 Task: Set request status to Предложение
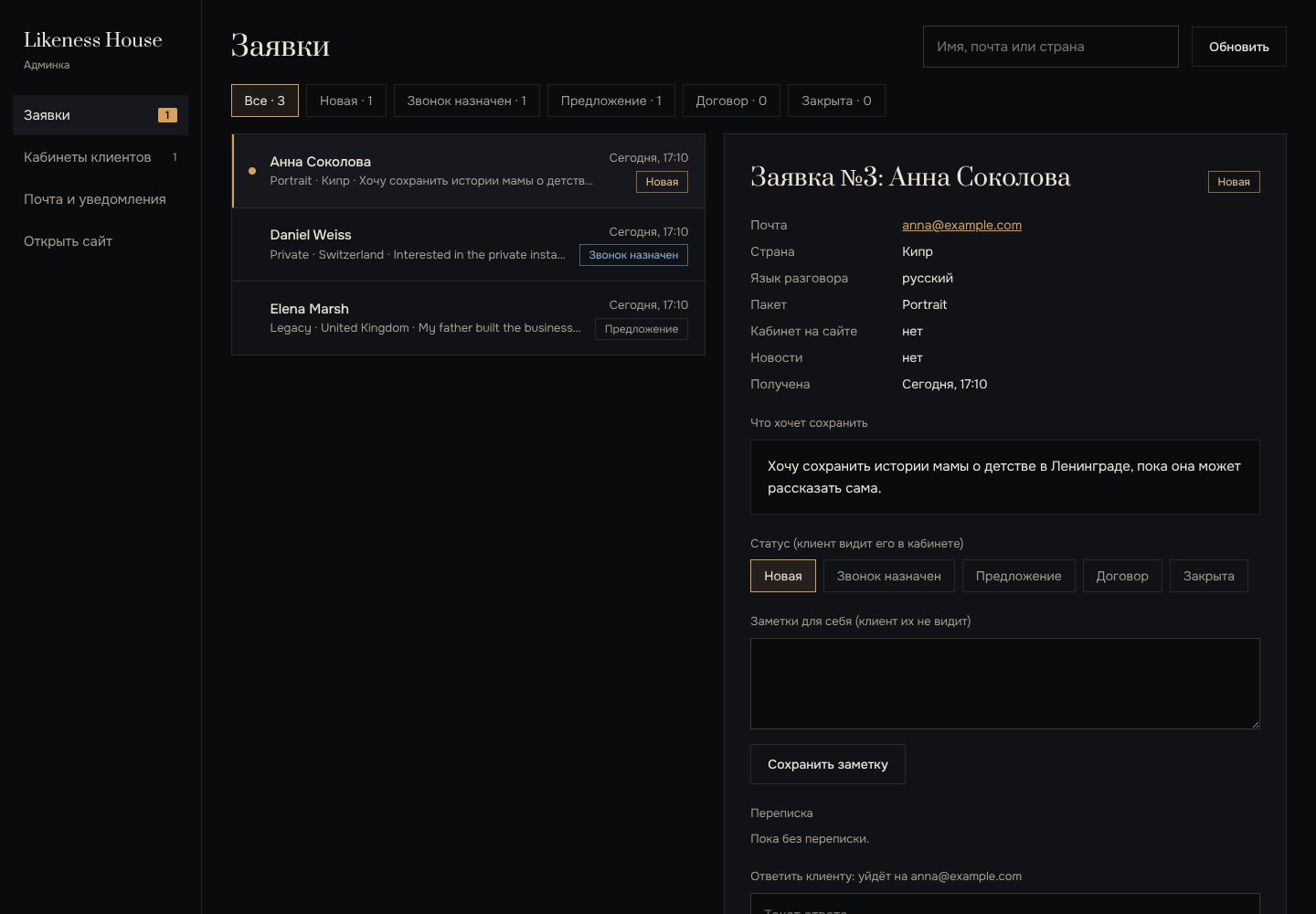pyautogui.click(x=1019, y=576)
